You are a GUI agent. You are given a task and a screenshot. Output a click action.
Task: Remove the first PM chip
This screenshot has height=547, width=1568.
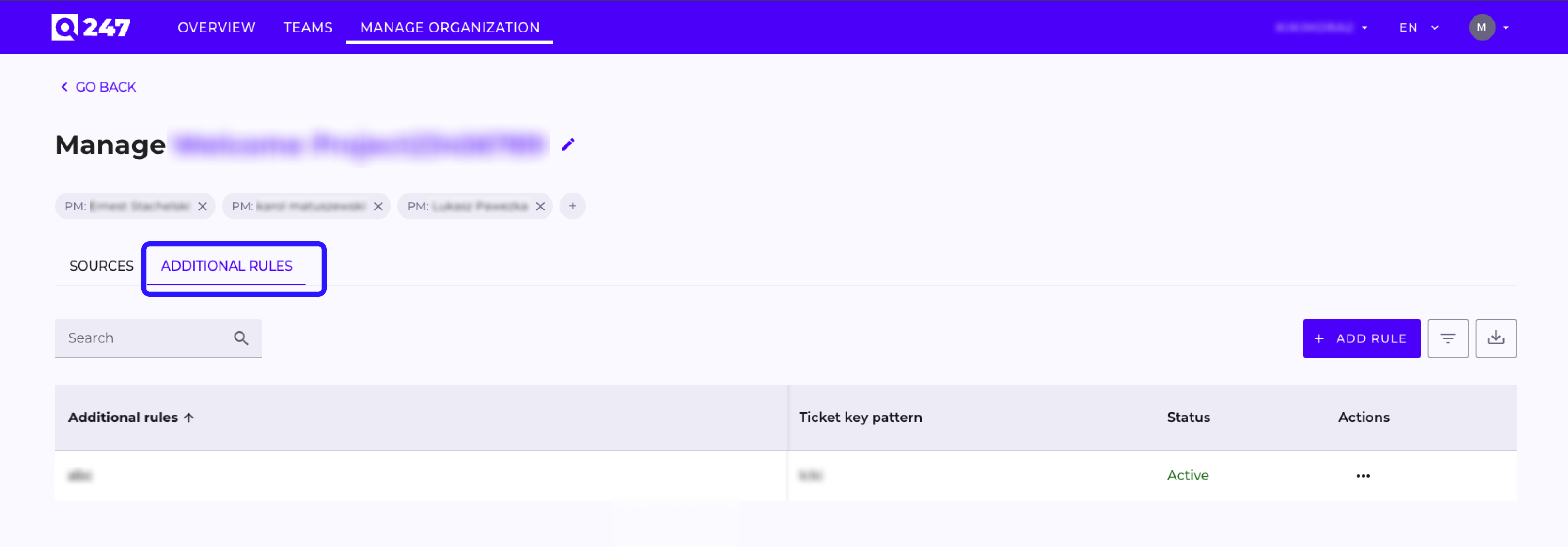tap(203, 207)
